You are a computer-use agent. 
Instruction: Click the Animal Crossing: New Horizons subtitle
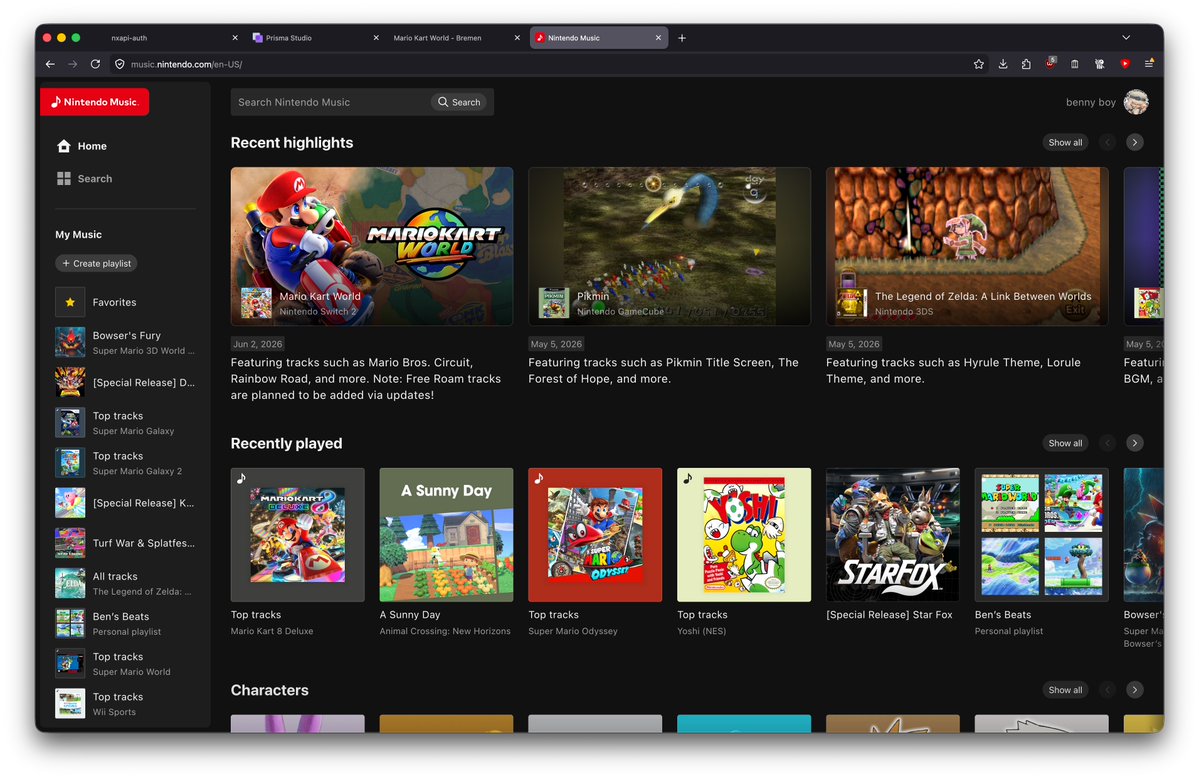pos(445,631)
